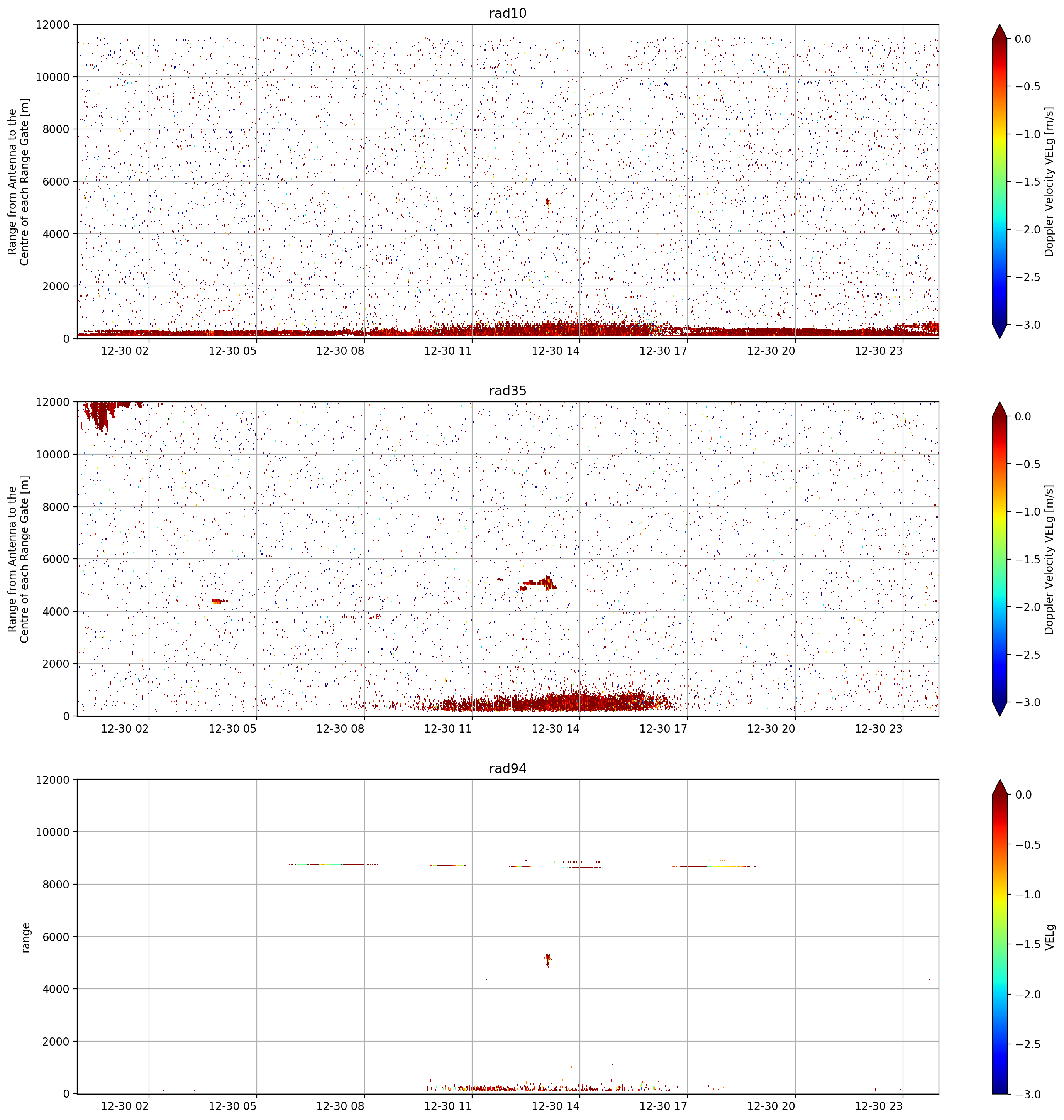The width and height of the screenshot is (1064, 1120).
Task: Click the rad94 colorbar gradient
Action: tap(1000, 937)
